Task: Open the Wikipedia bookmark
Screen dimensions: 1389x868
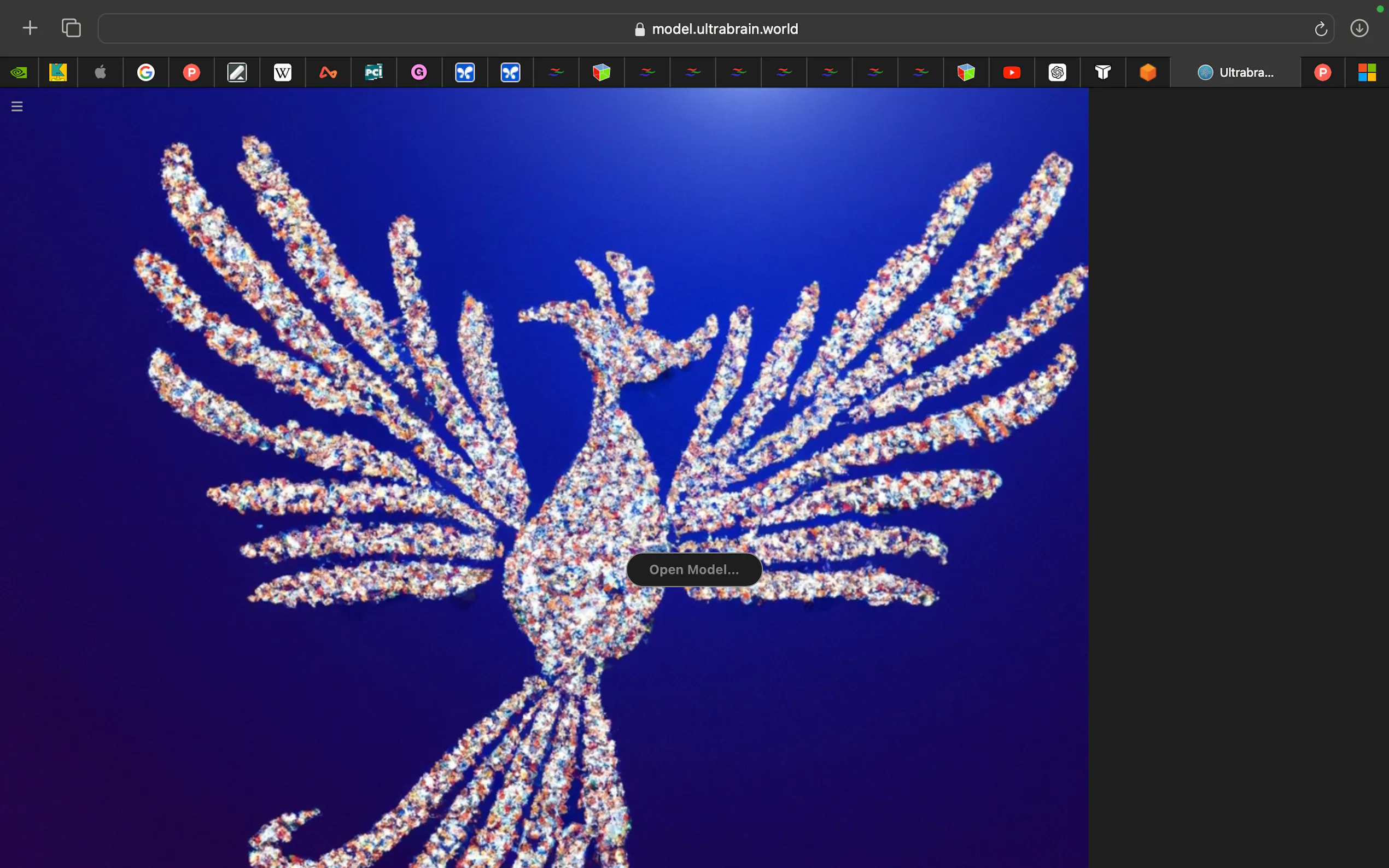Action: click(283, 72)
